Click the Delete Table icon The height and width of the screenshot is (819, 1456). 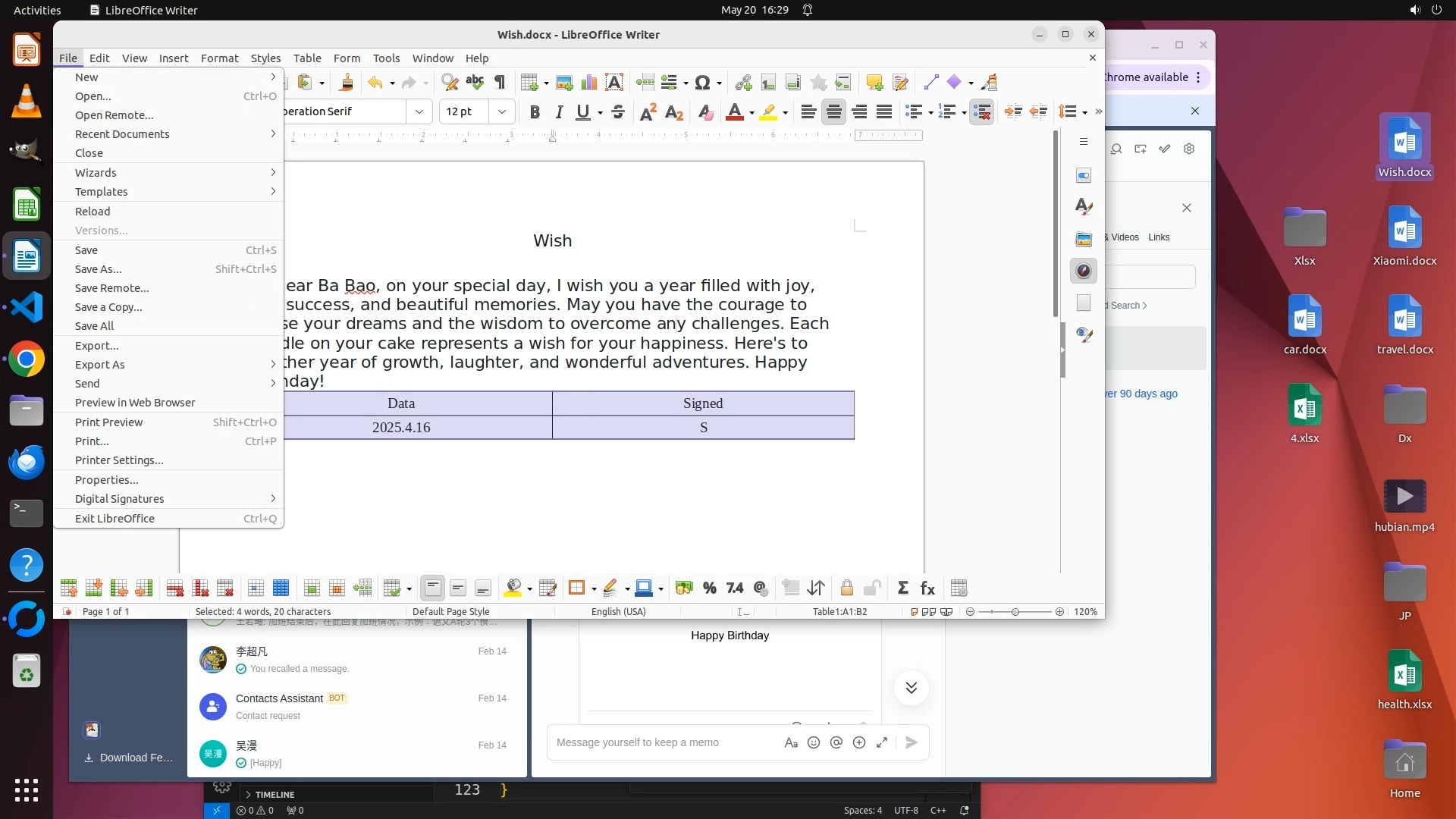pos(225,588)
